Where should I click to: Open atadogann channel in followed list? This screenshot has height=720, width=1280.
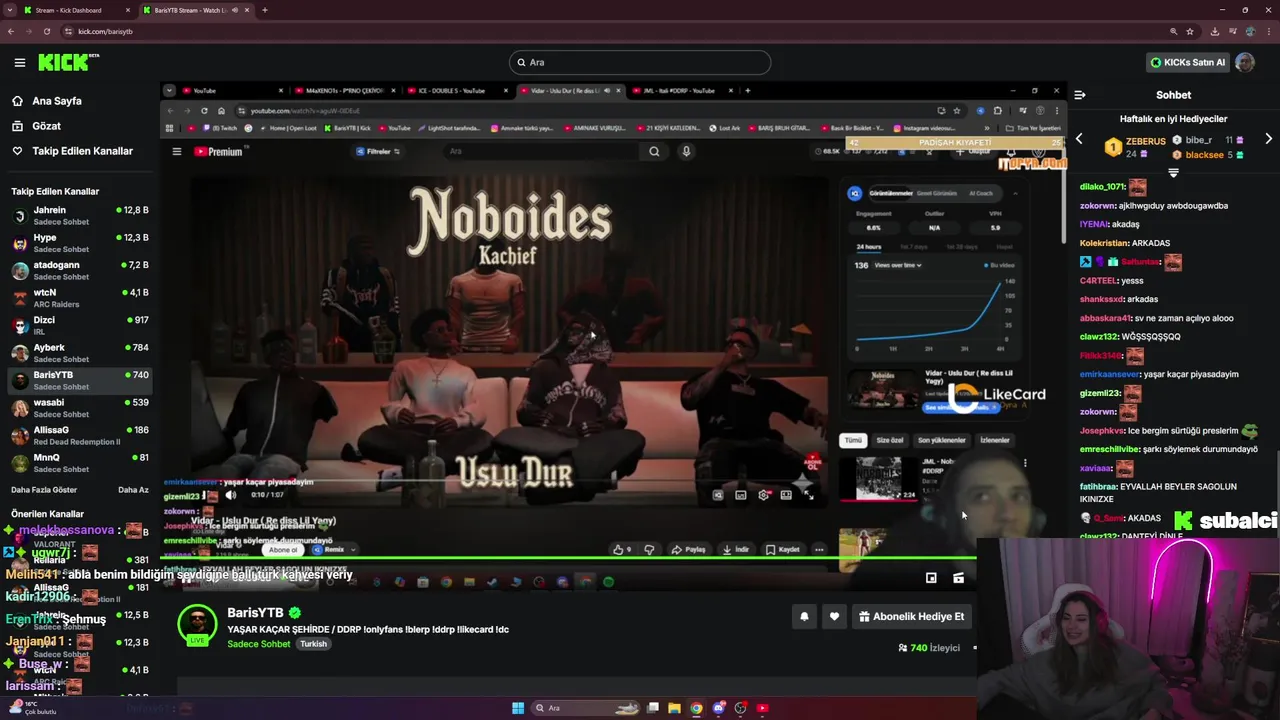80,271
